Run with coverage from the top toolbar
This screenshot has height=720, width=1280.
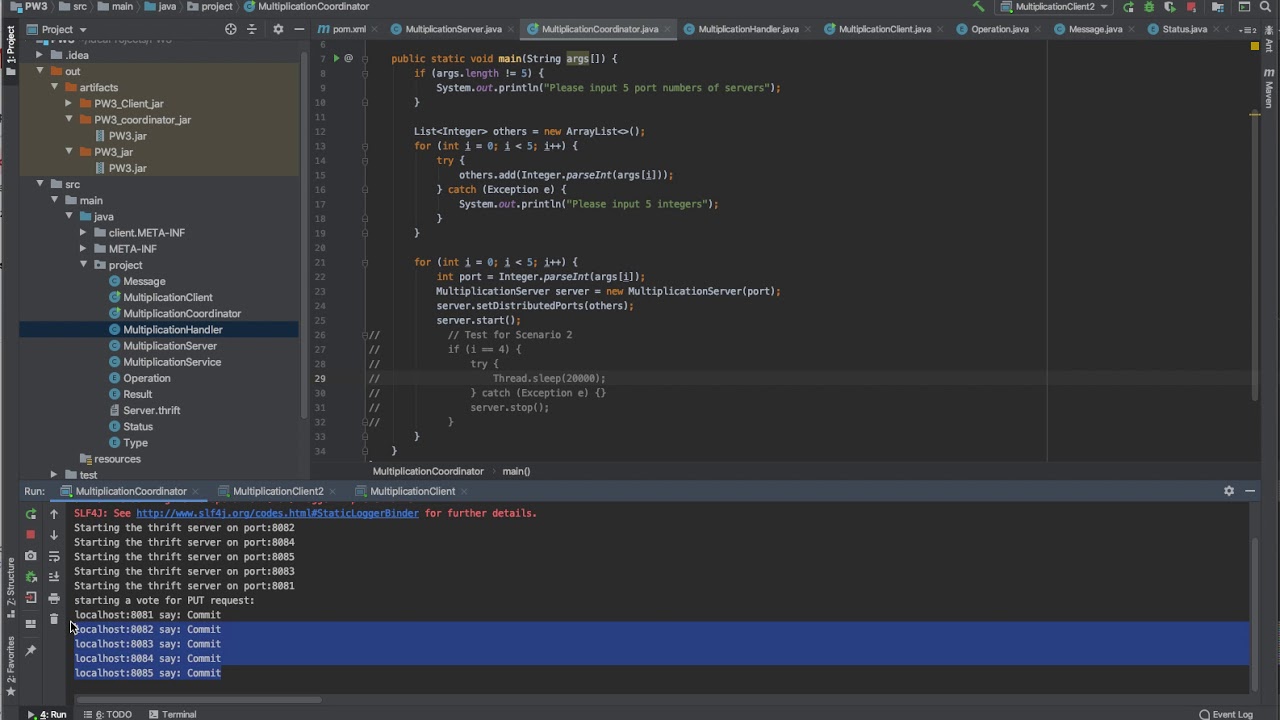coord(1170,7)
